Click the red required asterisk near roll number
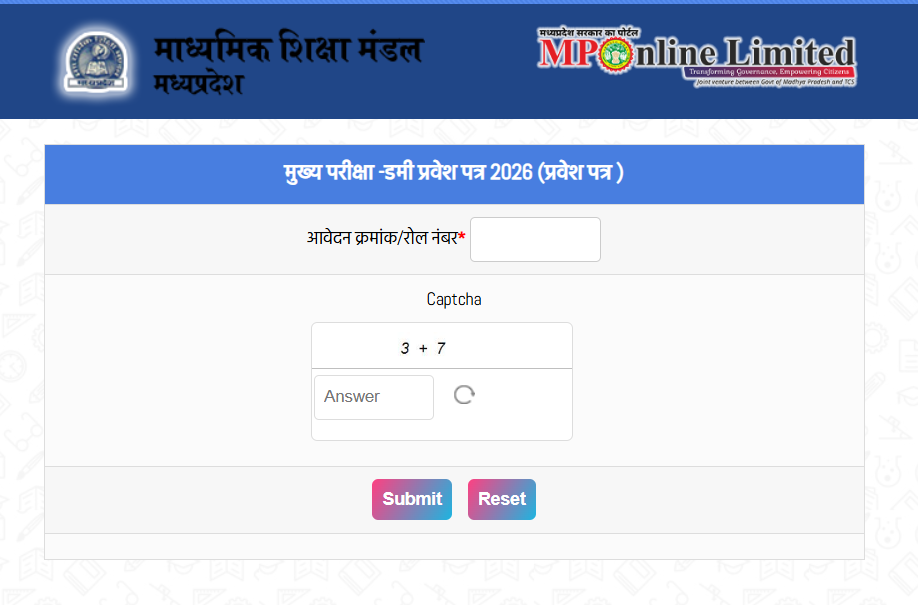 point(462,236)
